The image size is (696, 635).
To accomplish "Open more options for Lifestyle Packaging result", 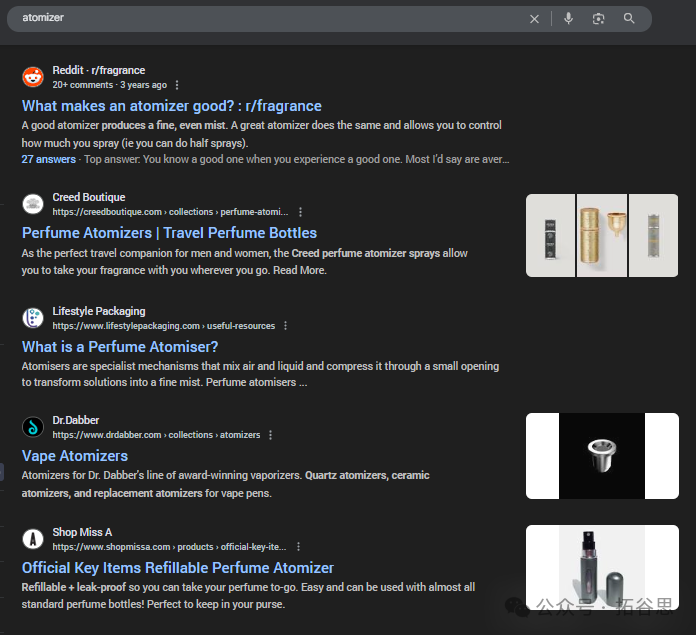I will click(x=285, y=326).
